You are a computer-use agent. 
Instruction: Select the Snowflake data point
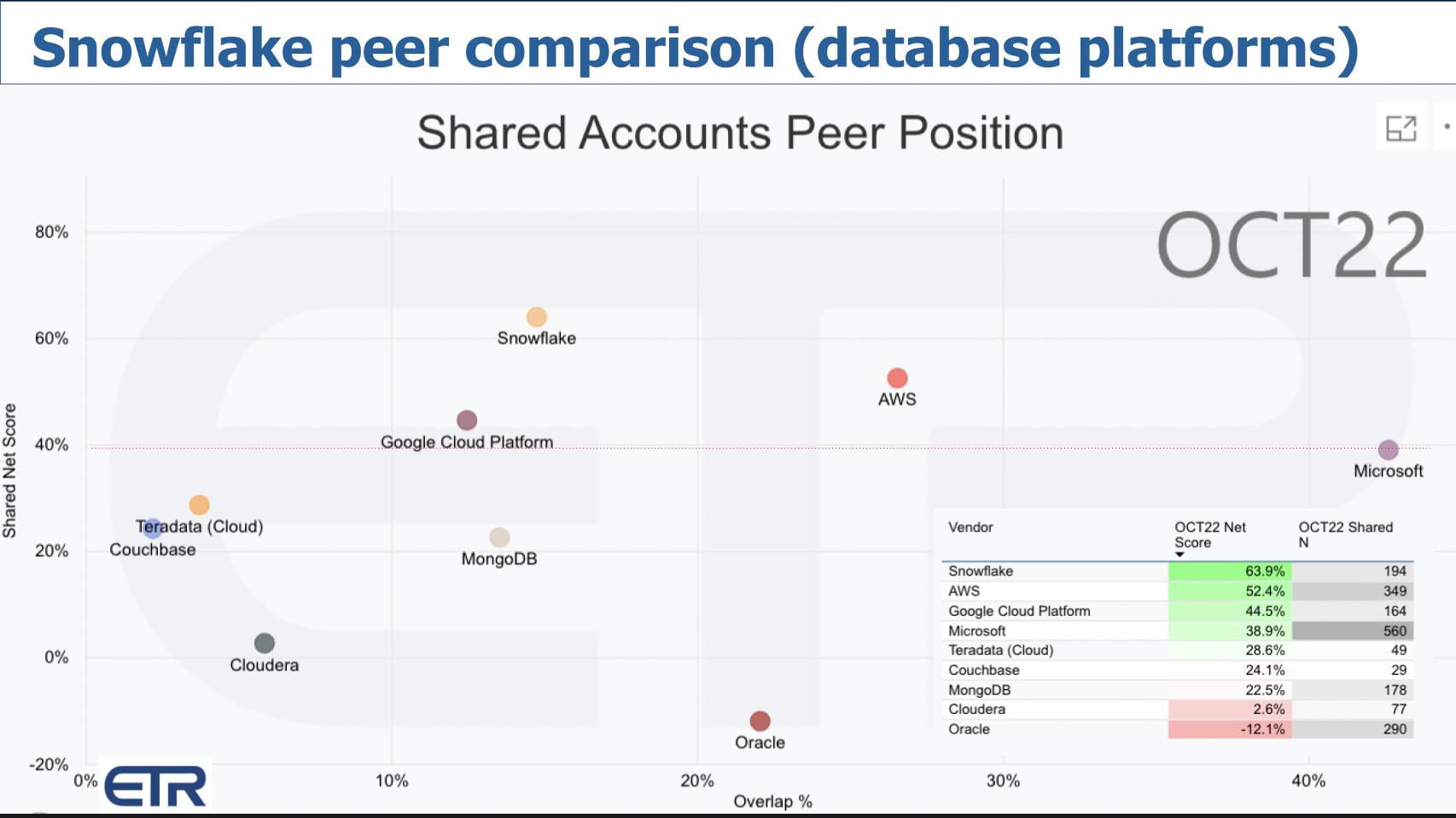tap(536, 317)
